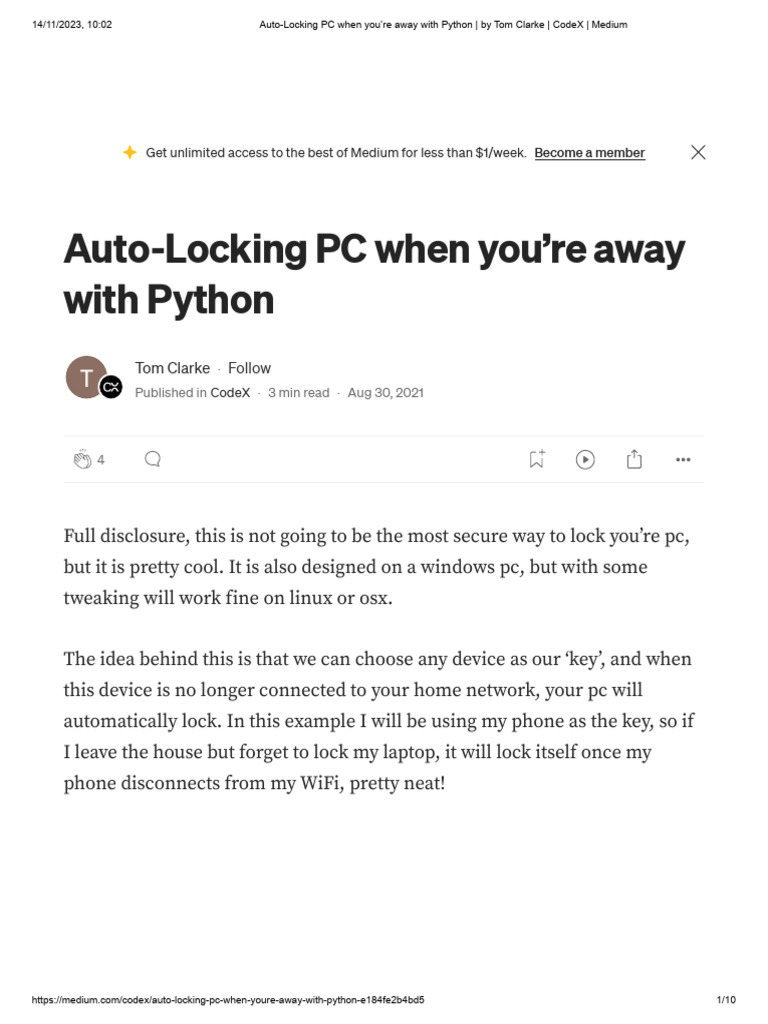Click the article title heading
Screen dimensions: 768x1024
click(374, 273)
